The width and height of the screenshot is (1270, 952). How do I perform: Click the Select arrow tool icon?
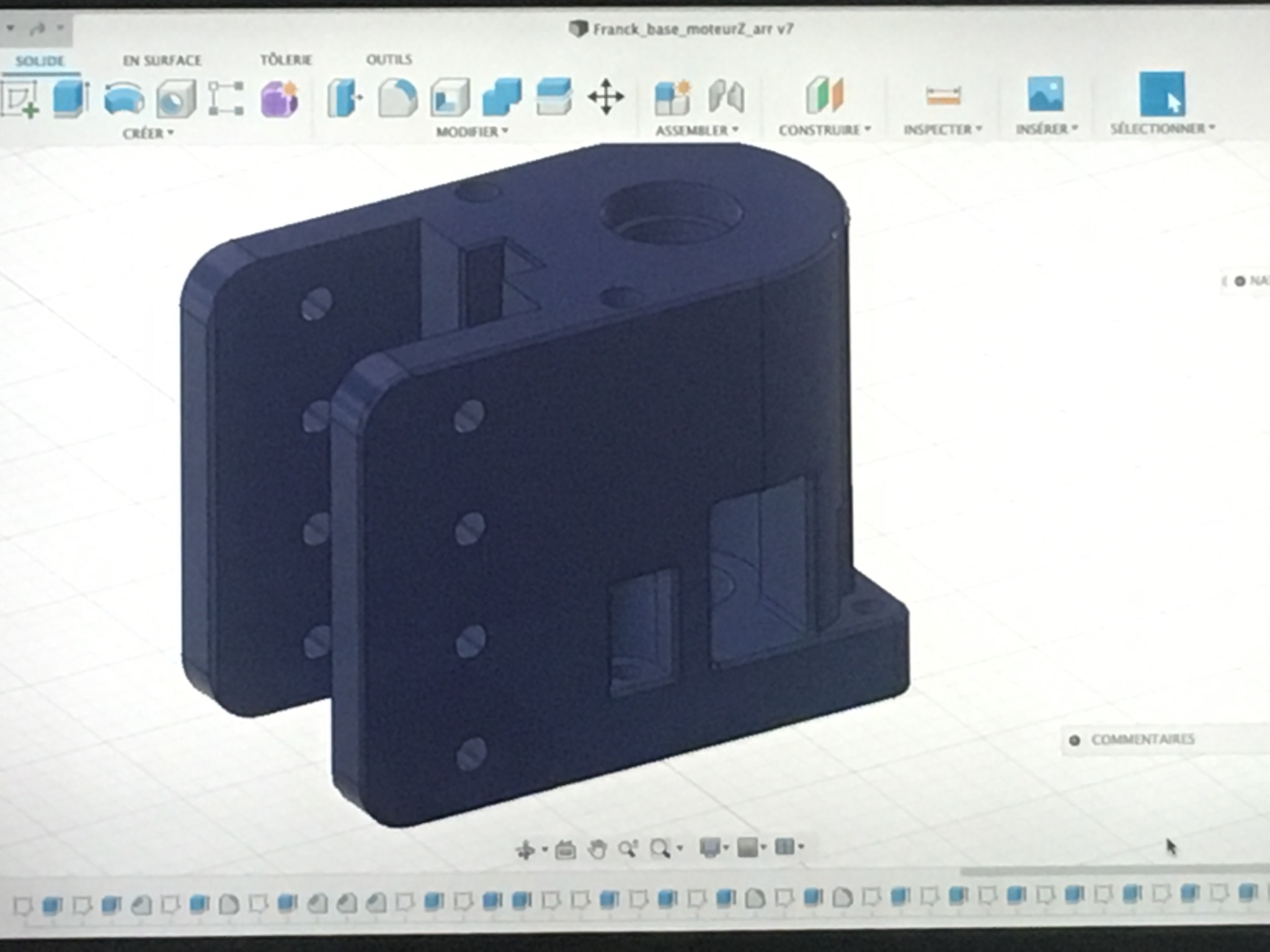click(x=1162, y=94)
